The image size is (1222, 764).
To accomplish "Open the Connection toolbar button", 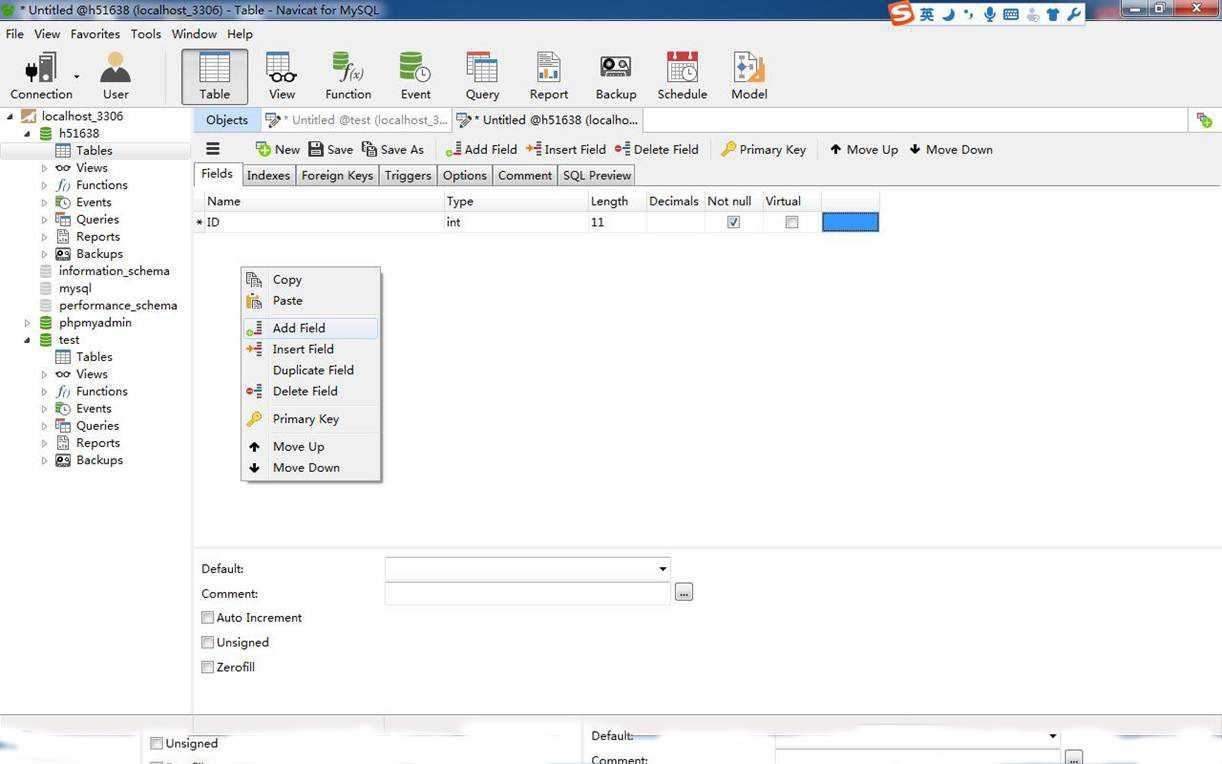I will click(x=41, y=77).
